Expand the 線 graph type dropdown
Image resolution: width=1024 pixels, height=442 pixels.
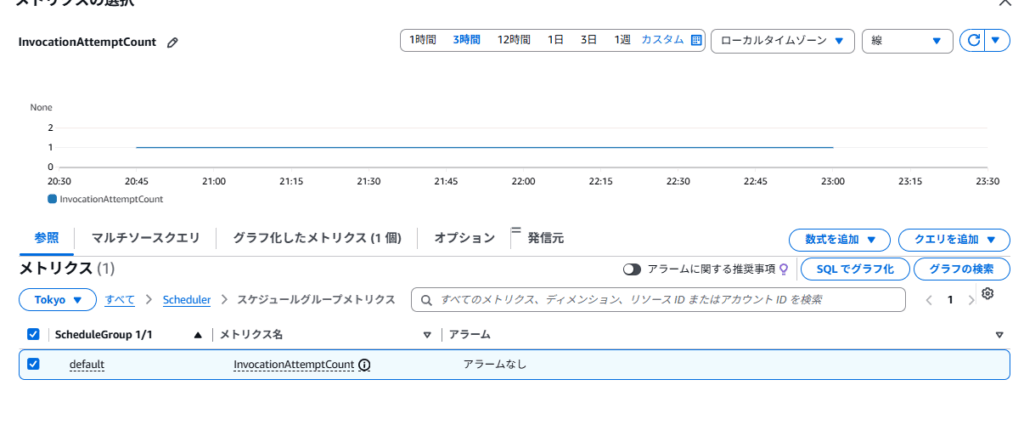[907, 41]
